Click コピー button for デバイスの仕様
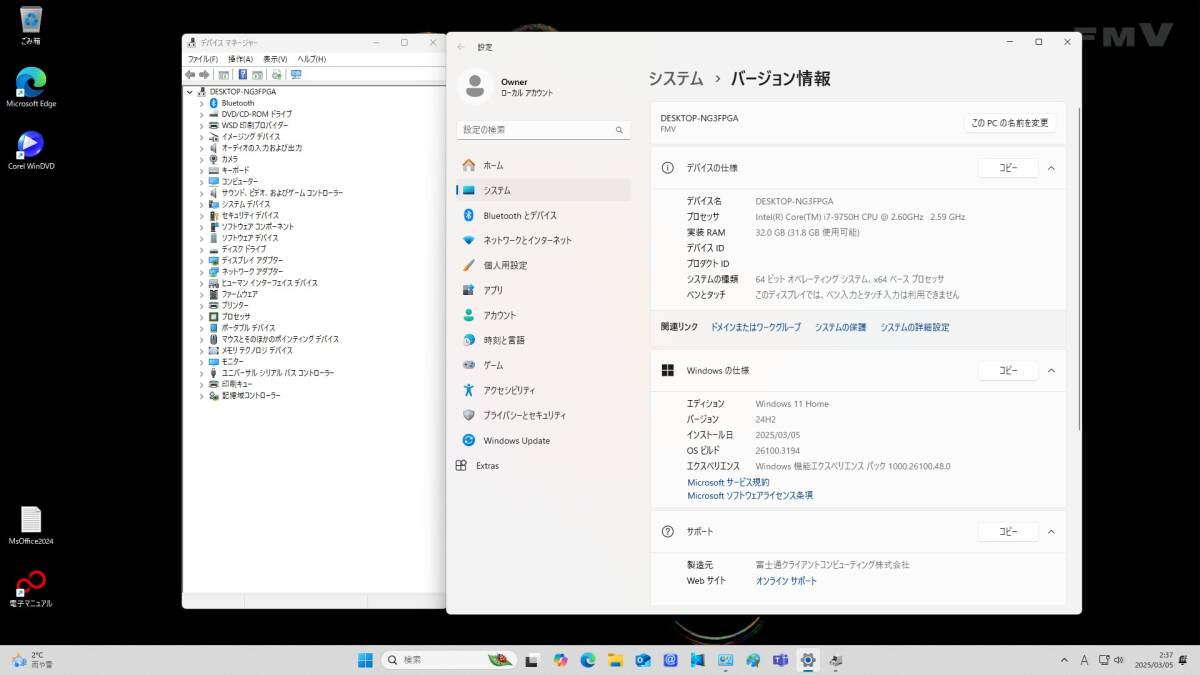 pos(1008,168)
